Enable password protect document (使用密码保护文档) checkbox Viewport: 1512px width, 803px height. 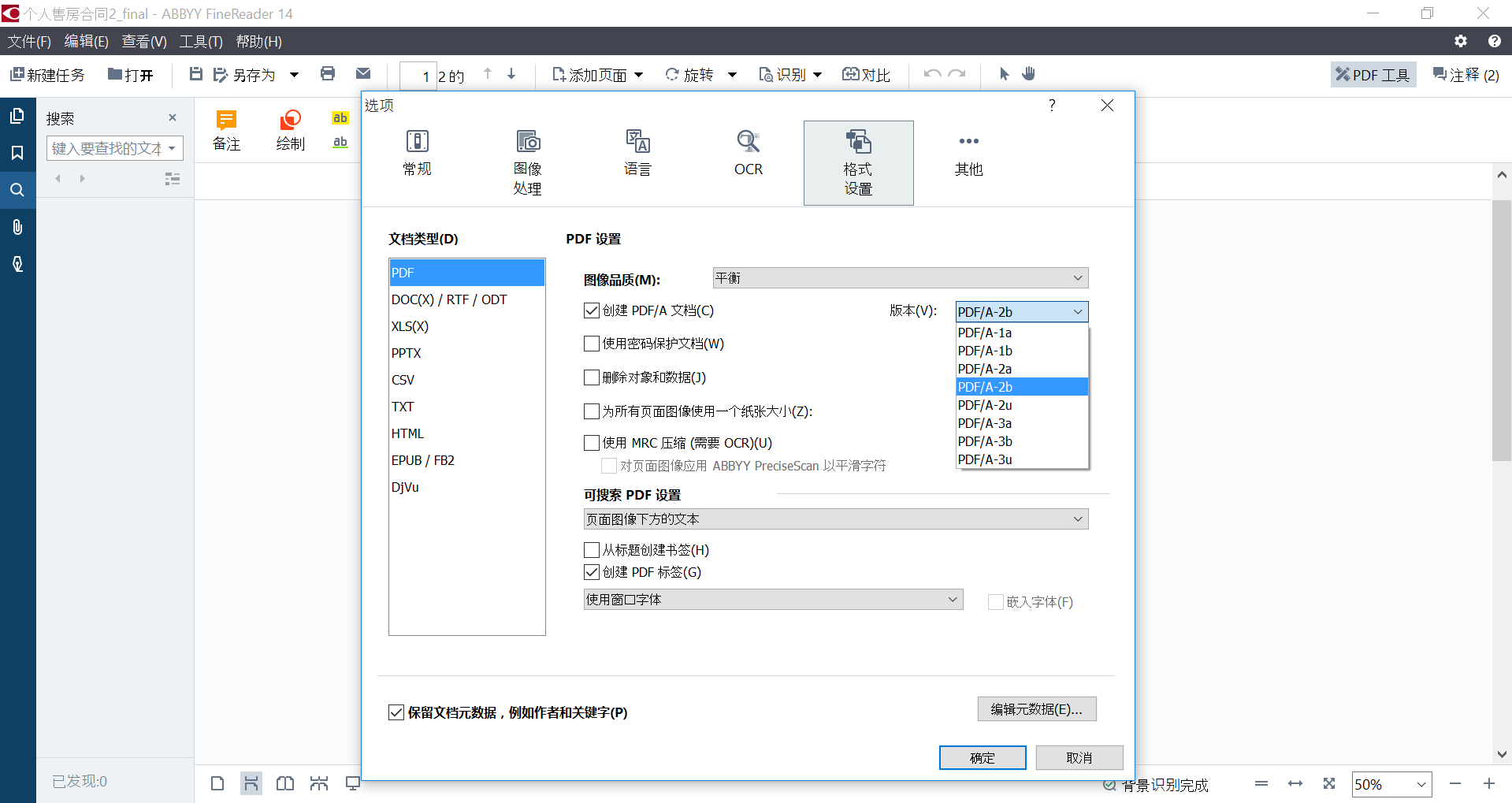pos(592,344)
